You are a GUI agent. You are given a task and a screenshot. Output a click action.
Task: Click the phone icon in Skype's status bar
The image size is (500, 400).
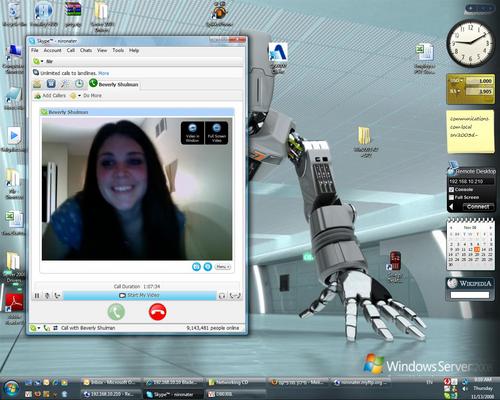pyautogui.click(x=46, y=328)
